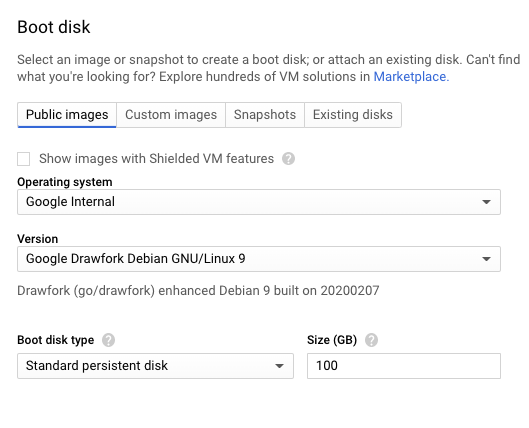Viewport: 529px width, 428px height.
Task: Select the Public images tab
Action: 67,115
